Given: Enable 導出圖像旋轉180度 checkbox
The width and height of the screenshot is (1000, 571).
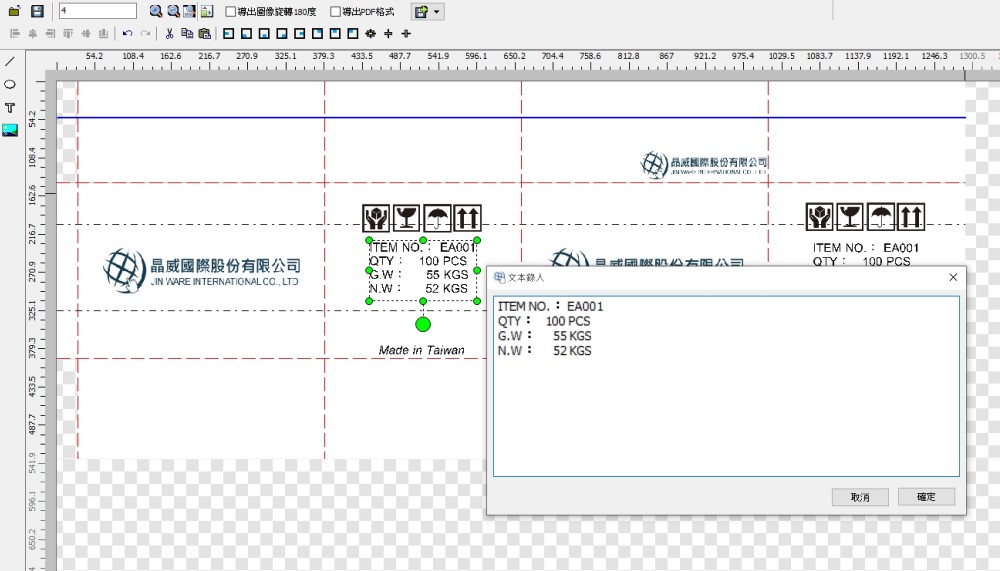Looking at the screenshot, I should tap(231, 12).
